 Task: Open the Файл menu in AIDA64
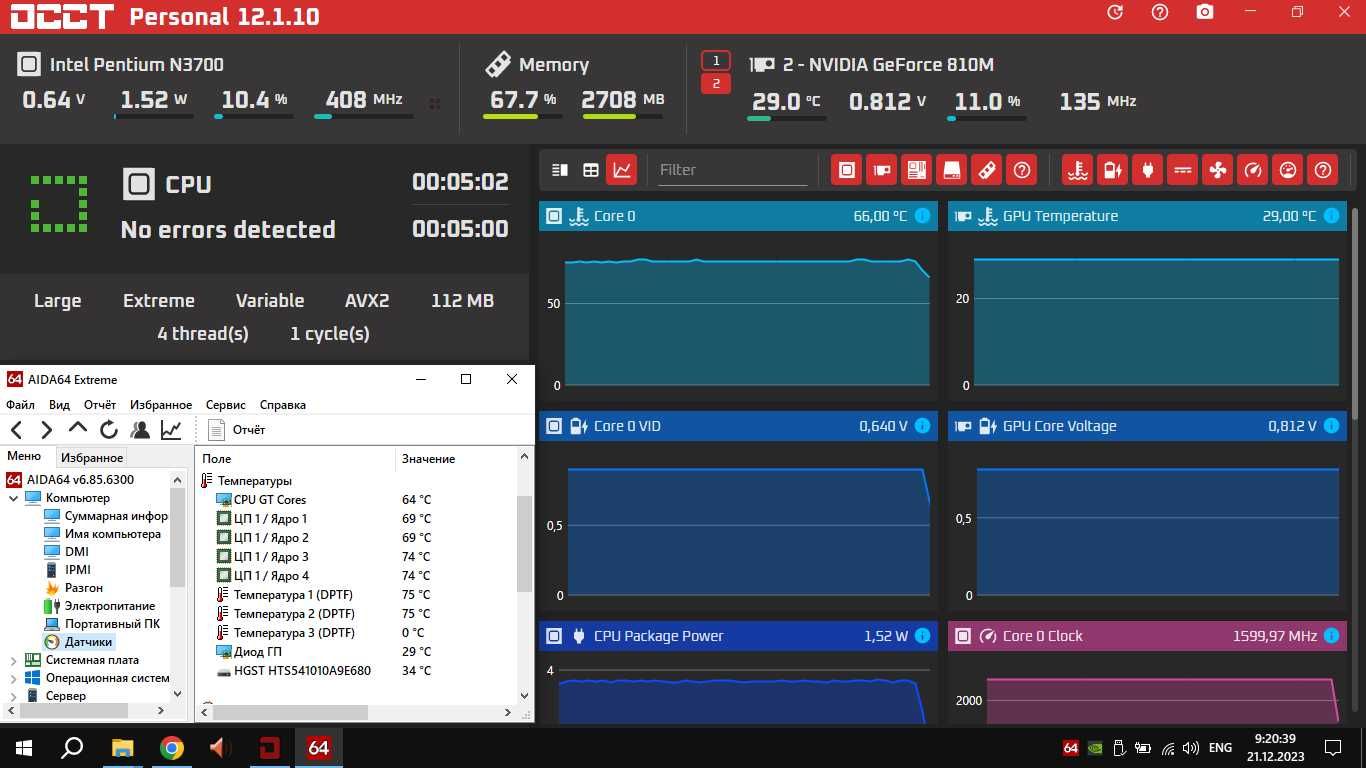pyautogui.click(x=20, y=405)
